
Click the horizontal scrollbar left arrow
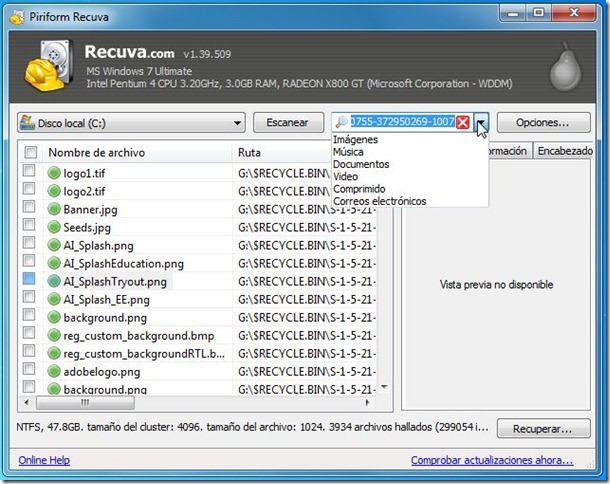[26, 402]
